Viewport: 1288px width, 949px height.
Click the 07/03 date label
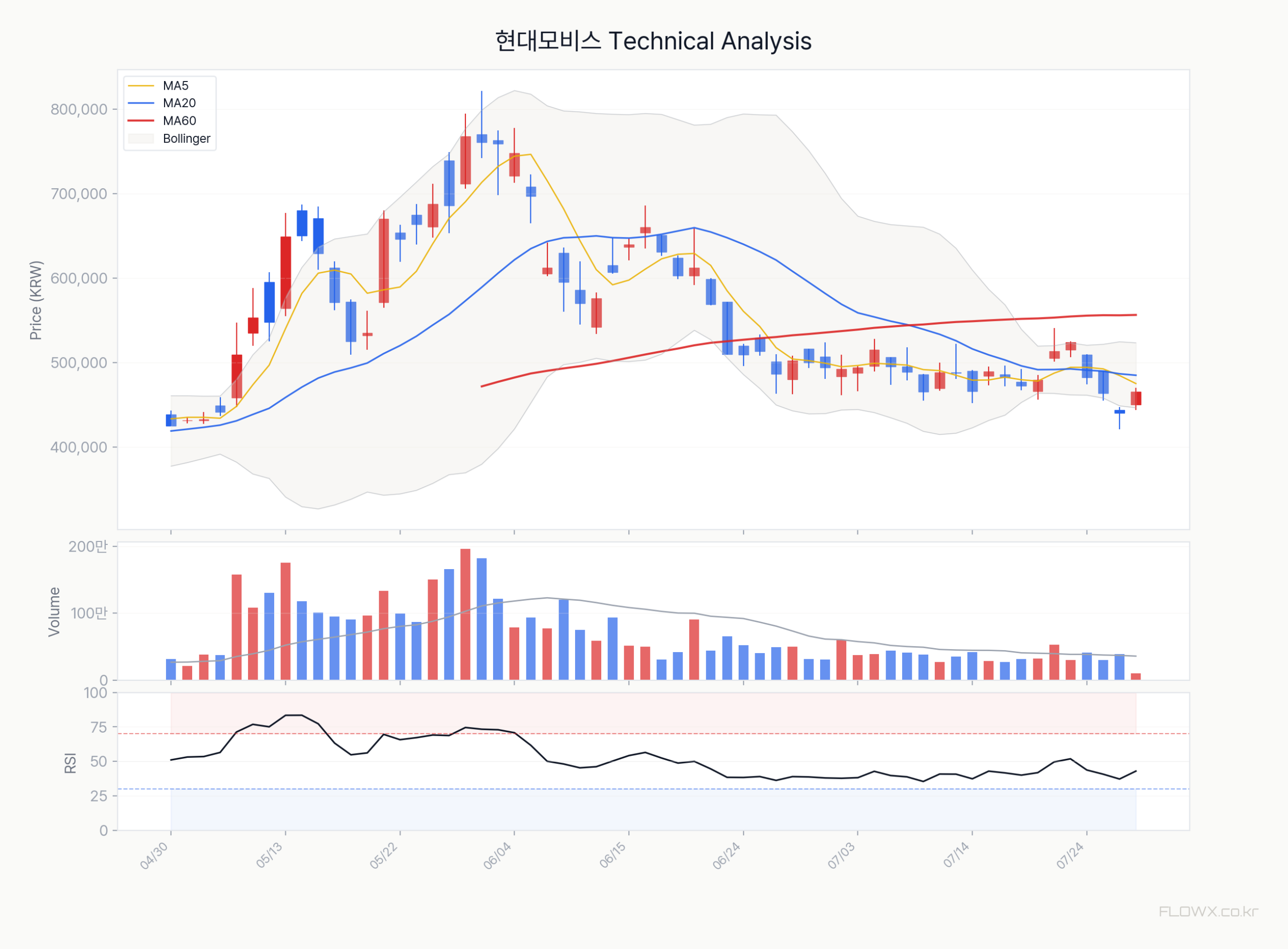841,855
